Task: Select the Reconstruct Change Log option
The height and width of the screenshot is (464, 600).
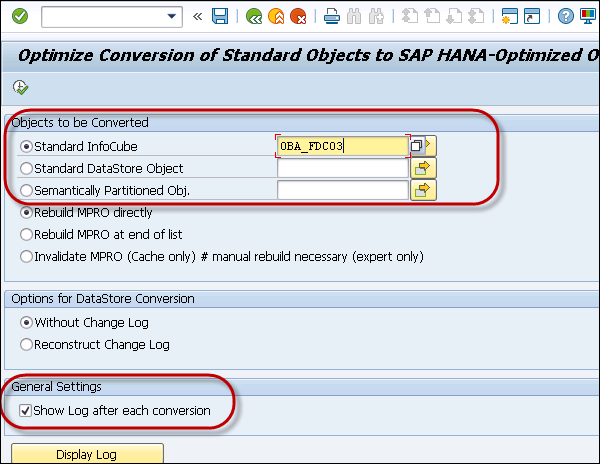Action: [27, 345]
